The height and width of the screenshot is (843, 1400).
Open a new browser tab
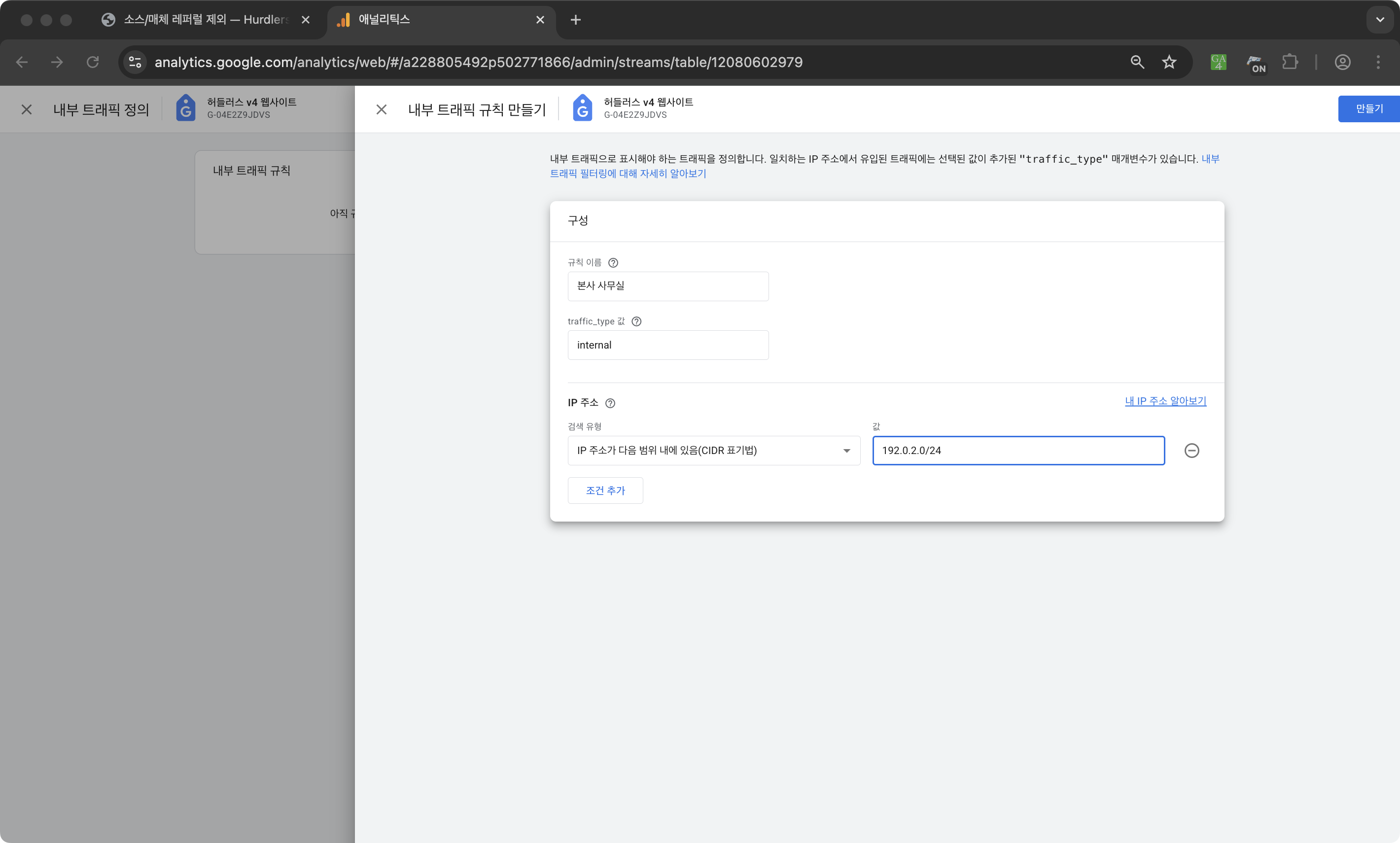(575, 20)
